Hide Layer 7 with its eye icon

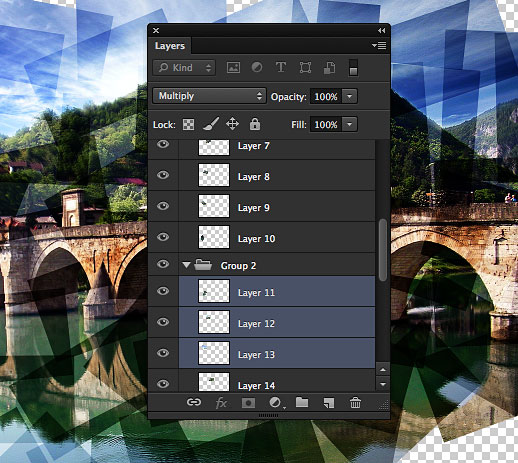[163, 144]
